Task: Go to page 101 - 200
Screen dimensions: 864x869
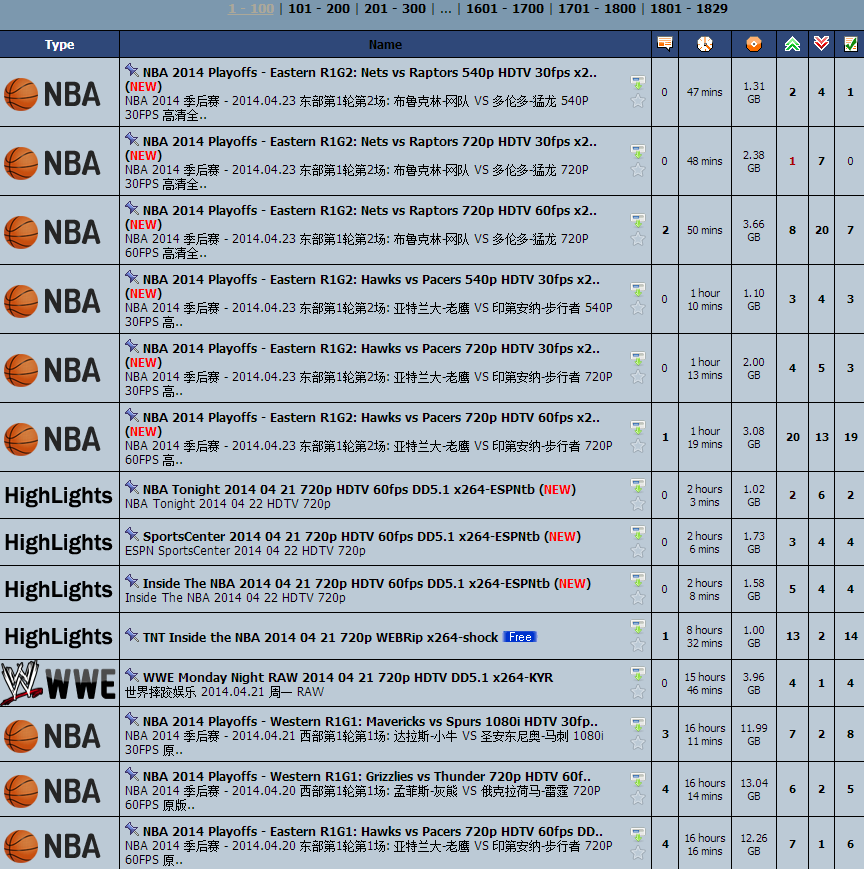Action: [x=319, y=9]
